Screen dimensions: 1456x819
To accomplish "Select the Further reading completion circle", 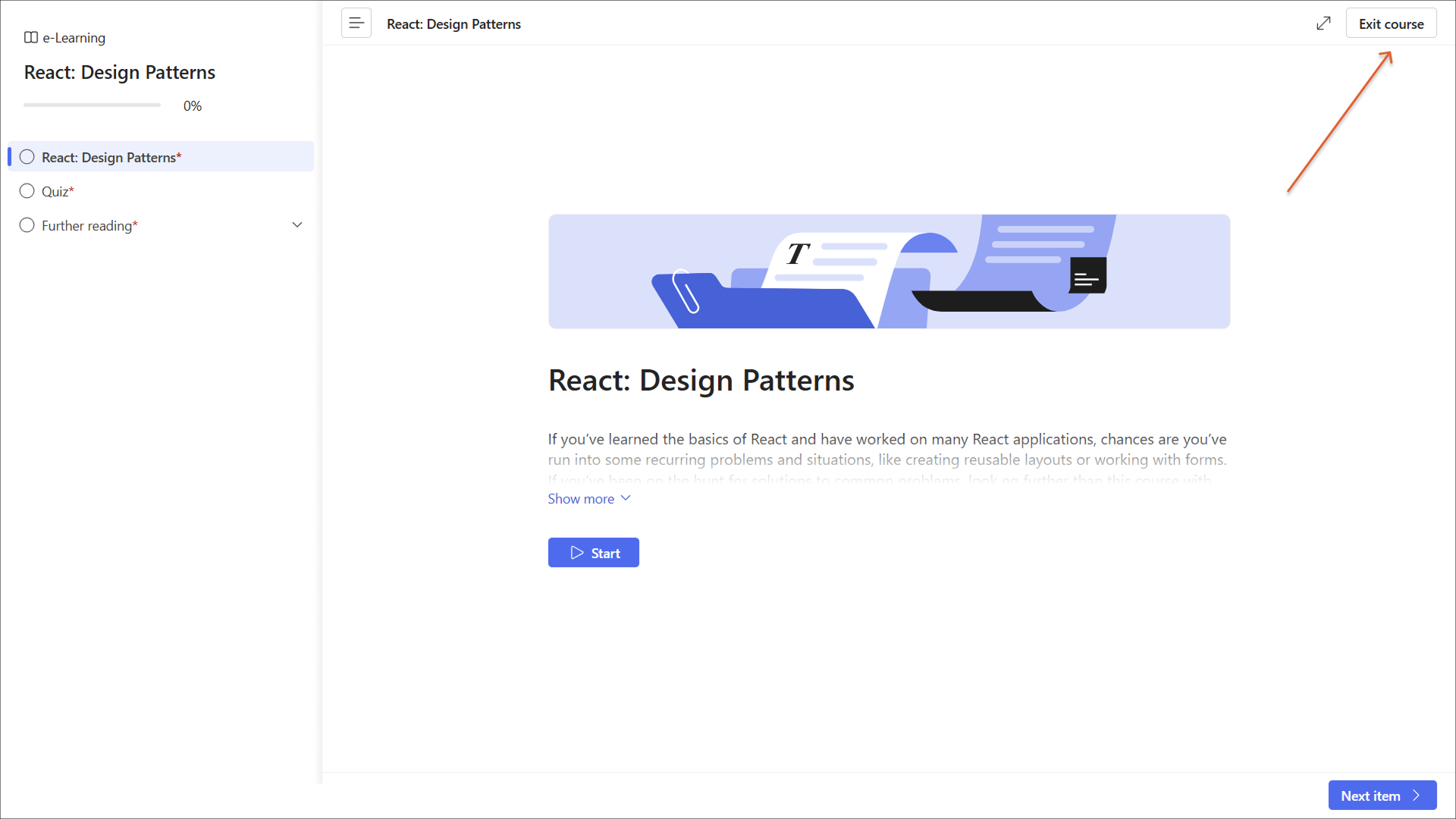I will (27, 225).
